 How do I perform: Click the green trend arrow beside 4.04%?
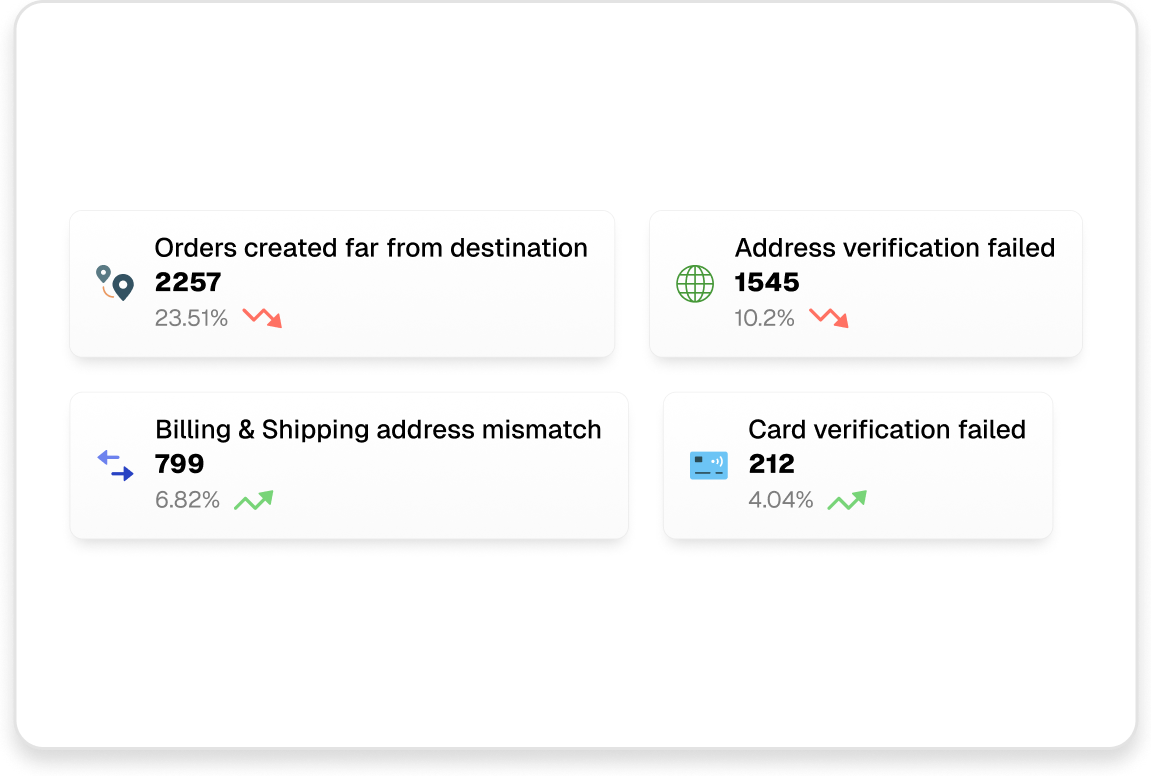click(846, 499)
